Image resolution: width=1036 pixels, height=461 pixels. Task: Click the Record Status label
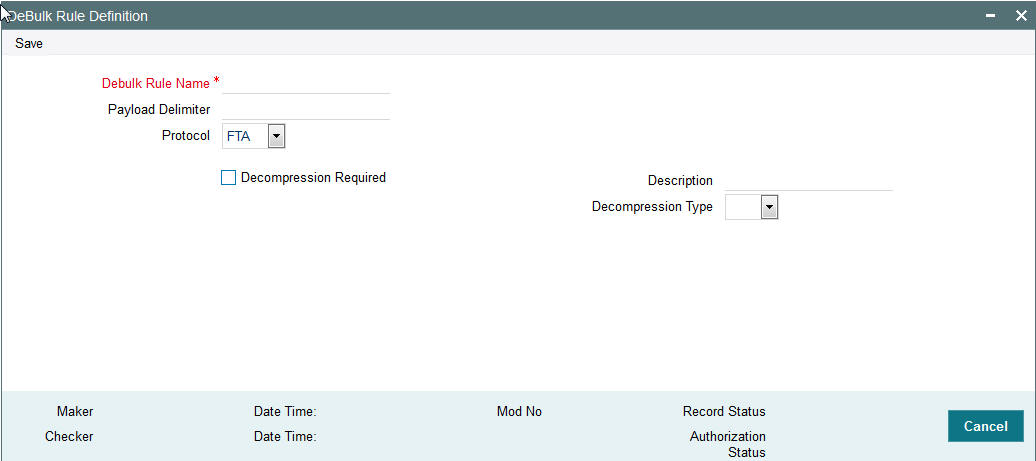tap(724, 411)
